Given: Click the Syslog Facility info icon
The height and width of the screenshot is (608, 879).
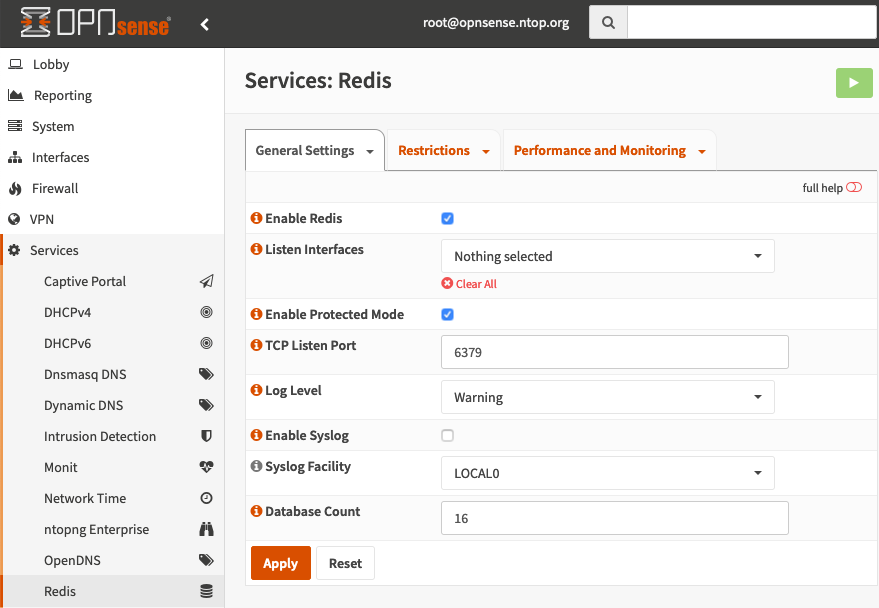Looking at the screenshot, I should 256,466.
